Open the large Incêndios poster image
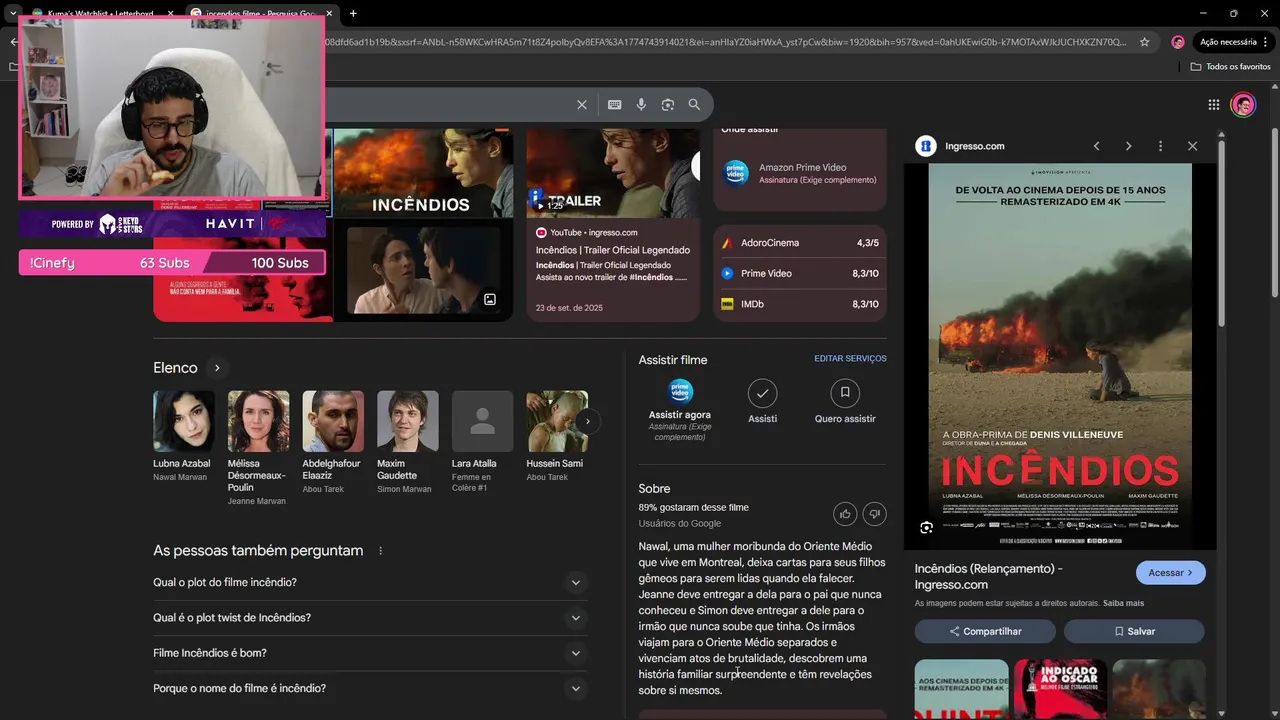The width and height of the screenshot is (1280, 720). click(x=1060, y=357)
